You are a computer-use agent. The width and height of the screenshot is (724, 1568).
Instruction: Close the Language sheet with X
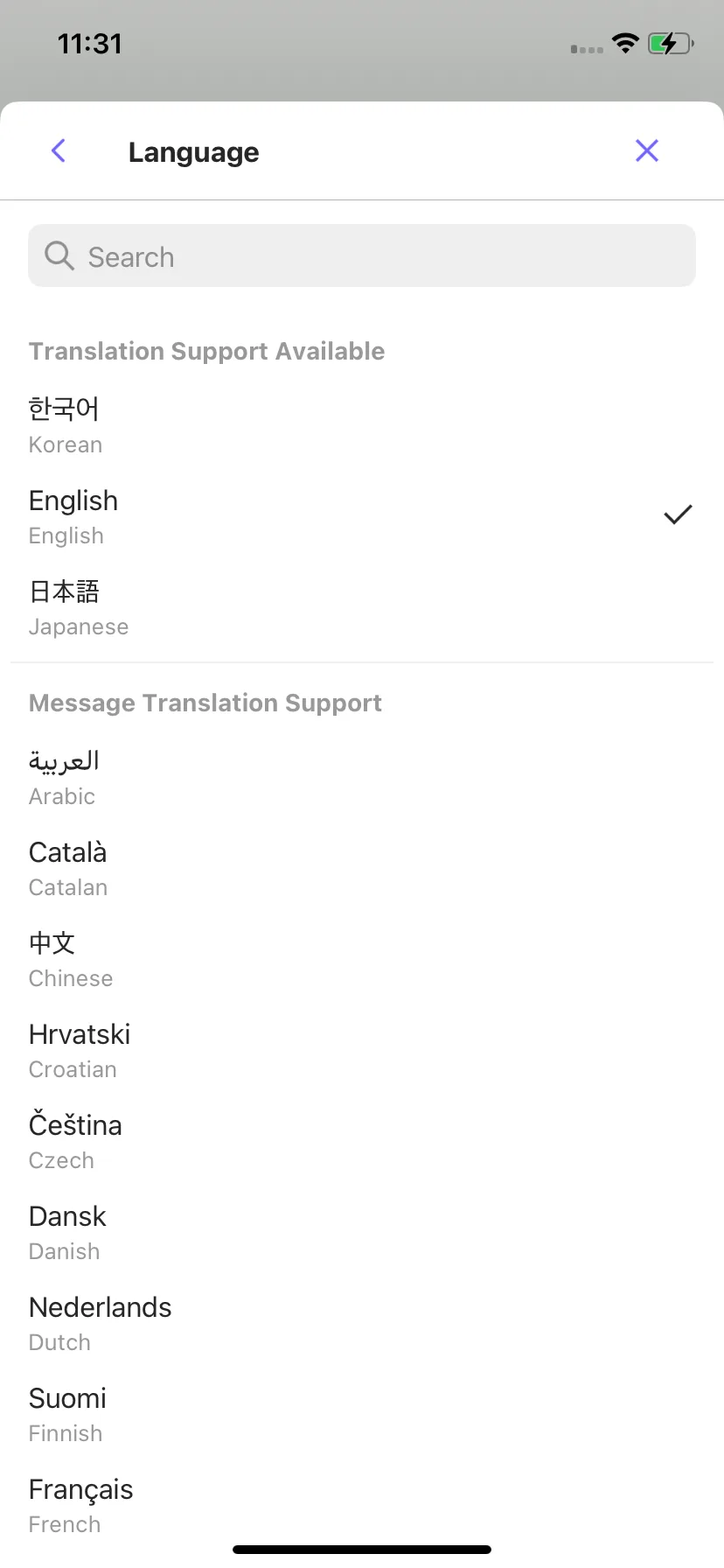point(647,150)
